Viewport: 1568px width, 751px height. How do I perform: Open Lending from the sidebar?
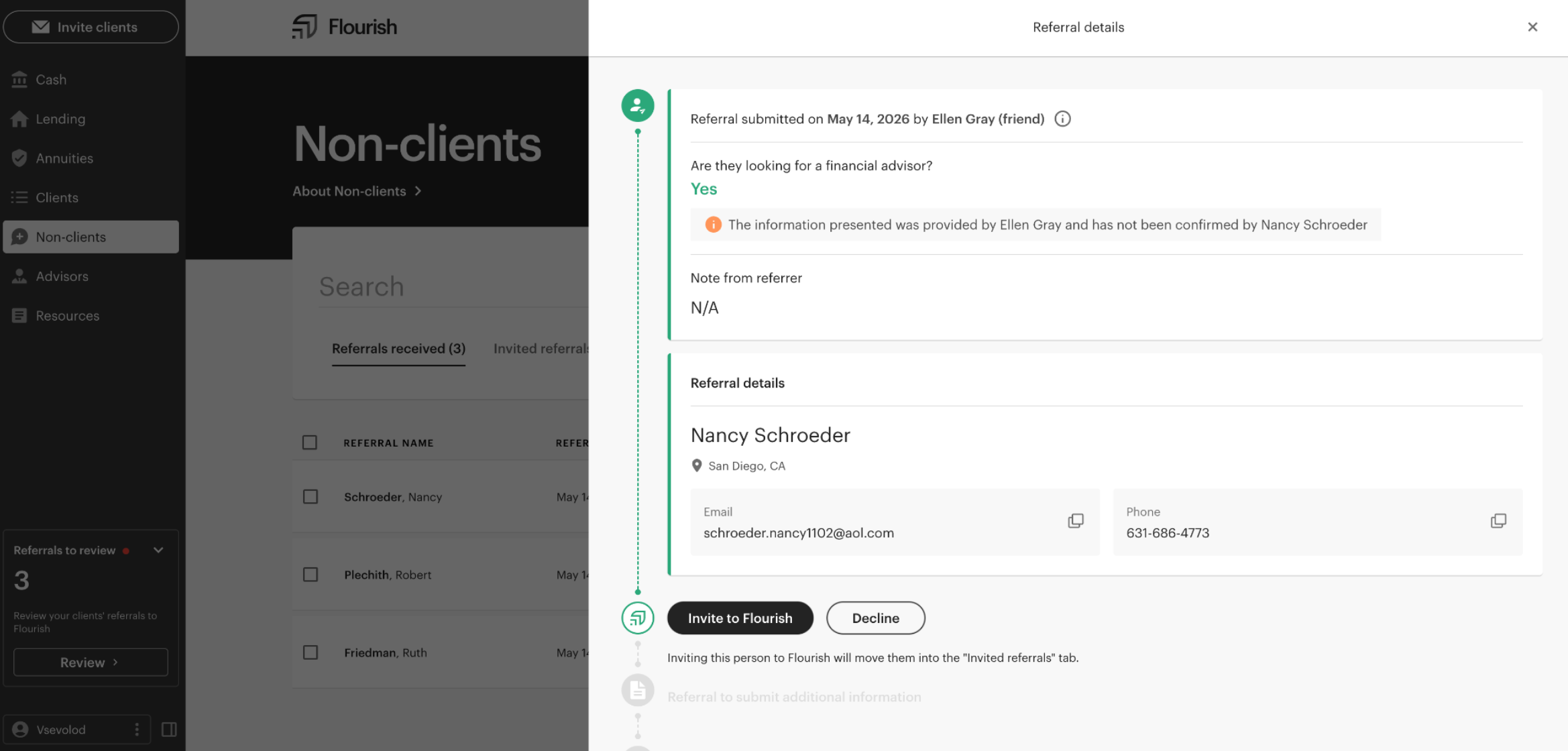(x=91, y=119)
